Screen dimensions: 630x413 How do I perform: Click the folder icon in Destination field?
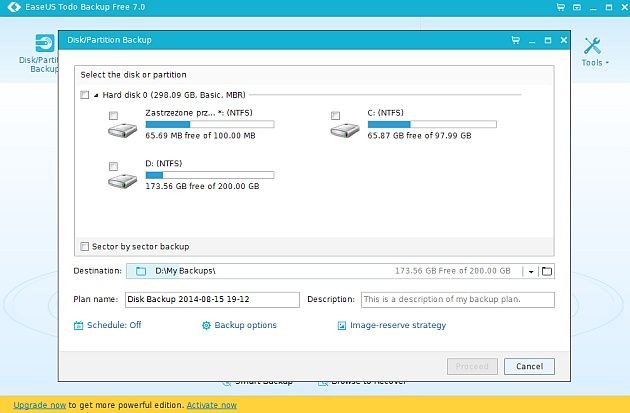coord(141,271)
